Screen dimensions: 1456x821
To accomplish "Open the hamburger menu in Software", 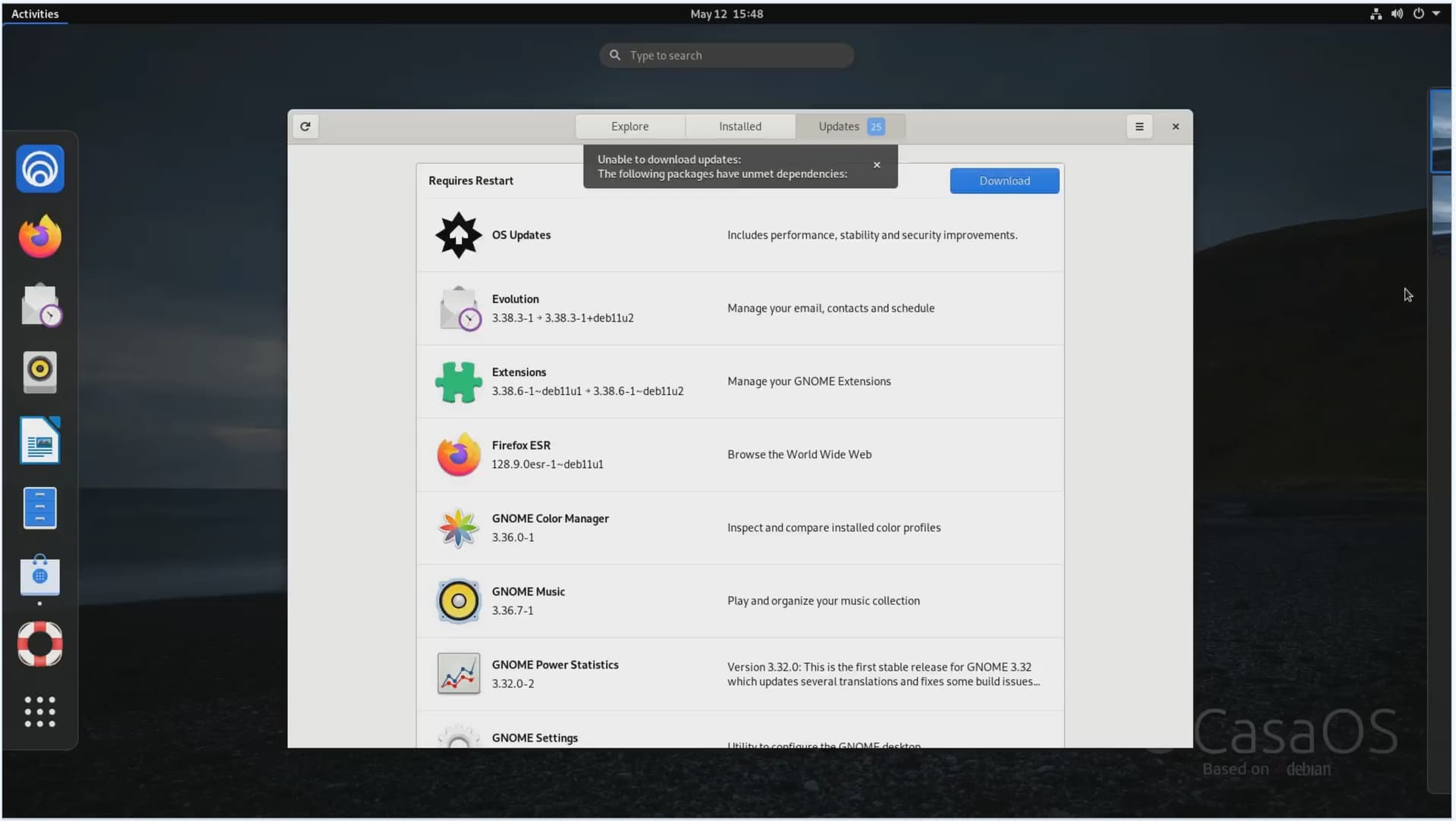I will [1139, 127].
